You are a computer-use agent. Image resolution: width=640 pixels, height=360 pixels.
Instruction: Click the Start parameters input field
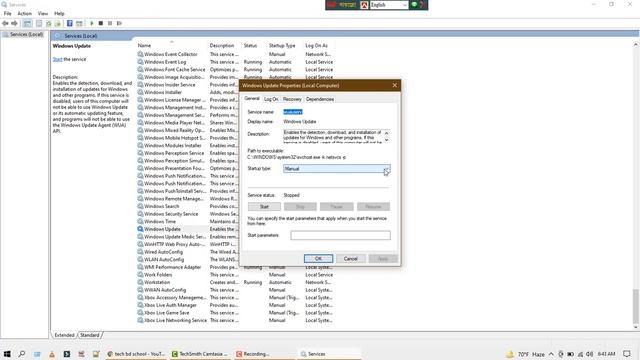(340, 235)
